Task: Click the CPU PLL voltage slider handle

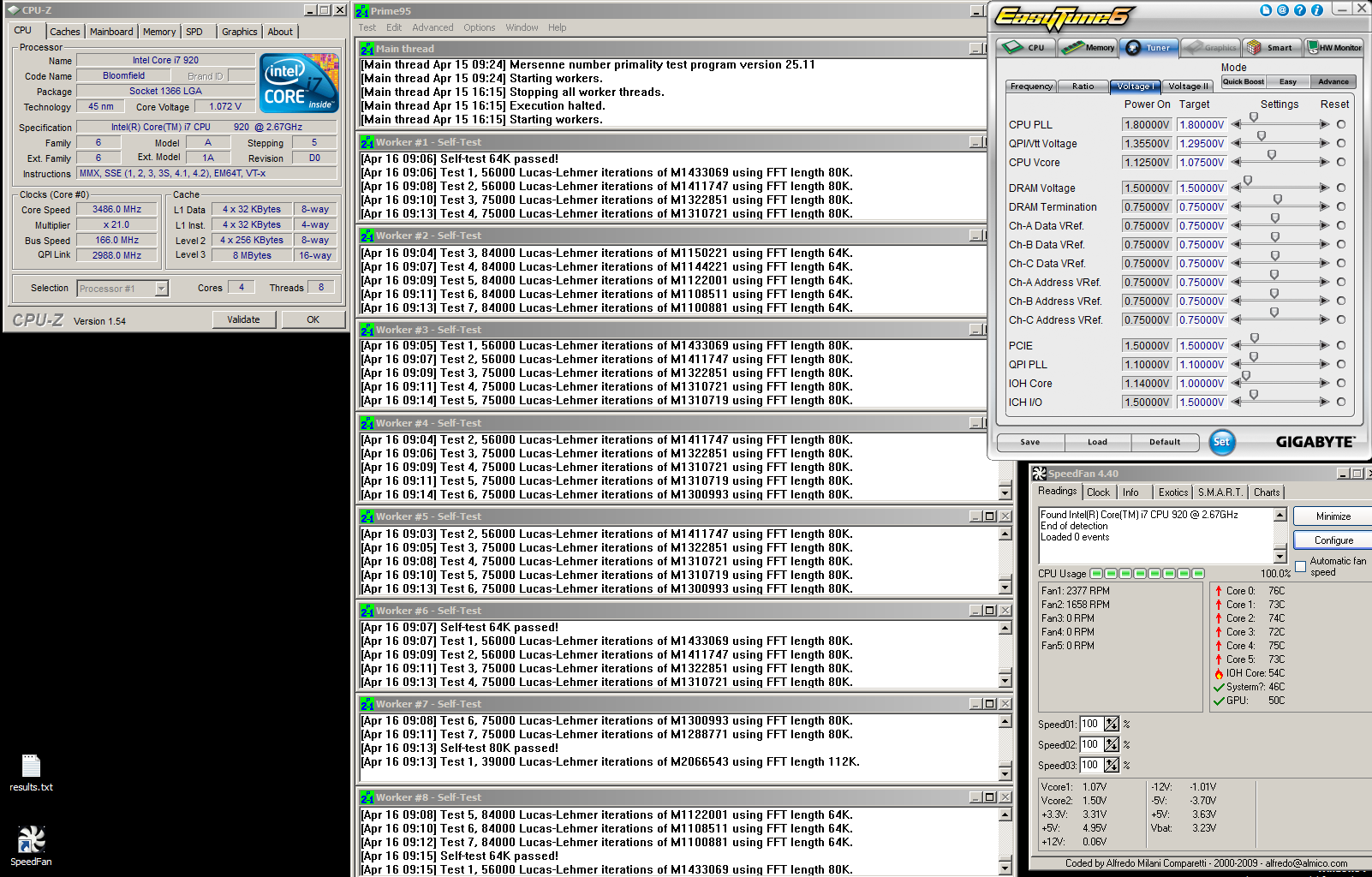Action: tap(1254, 117)
